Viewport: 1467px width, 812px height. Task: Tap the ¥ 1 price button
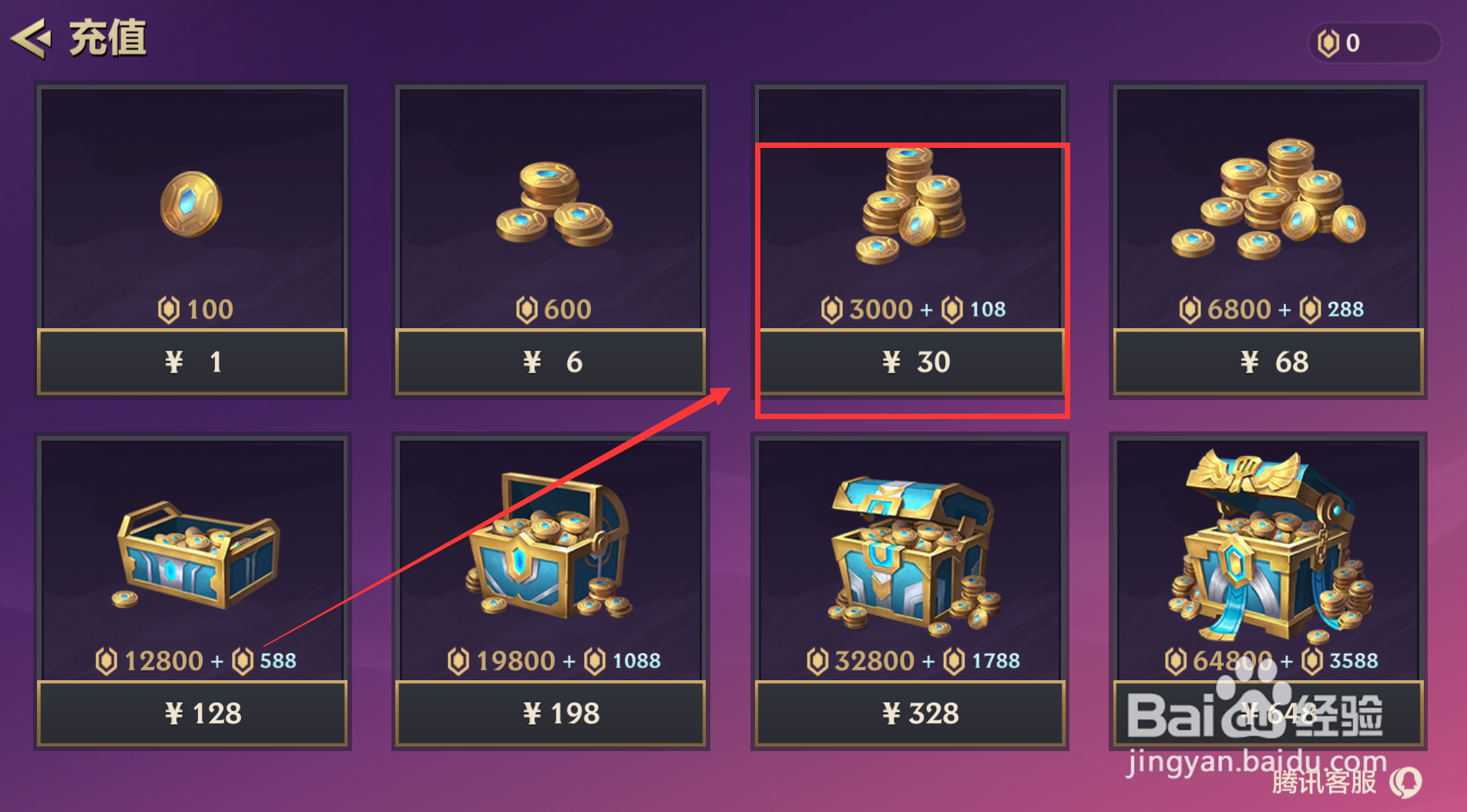click(x=193, y=362)
